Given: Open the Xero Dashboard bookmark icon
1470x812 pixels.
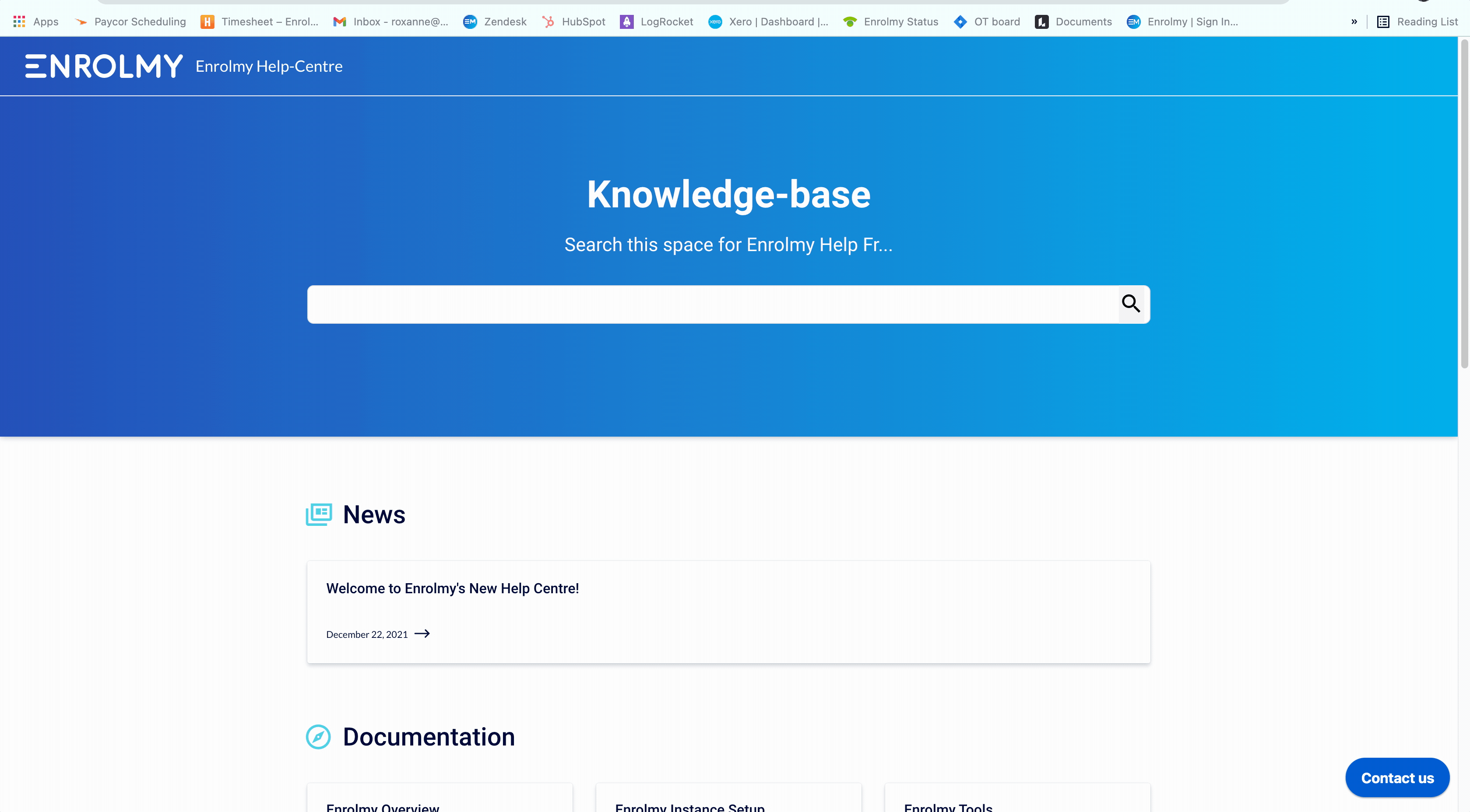Looking at the screenshot, I should (x=715, y=22).
